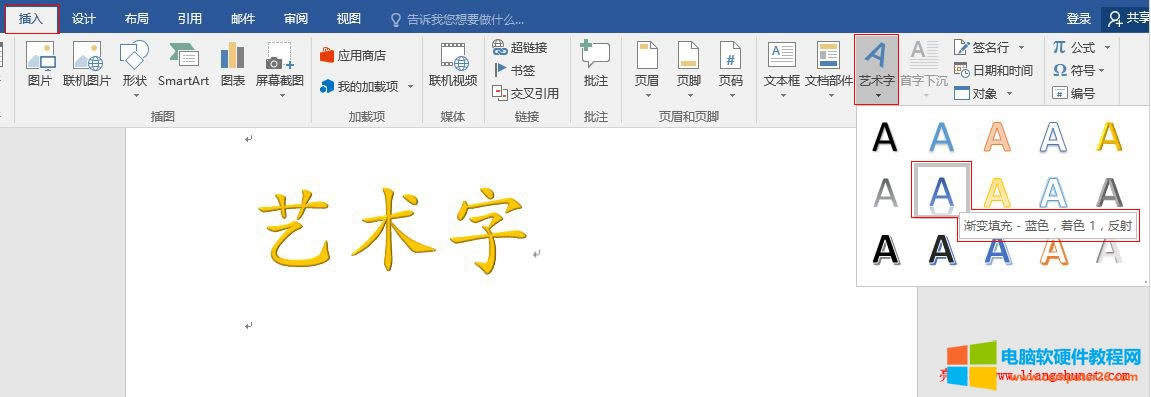Select the light yellow WordArt style, second row

[x=998, y=192]
